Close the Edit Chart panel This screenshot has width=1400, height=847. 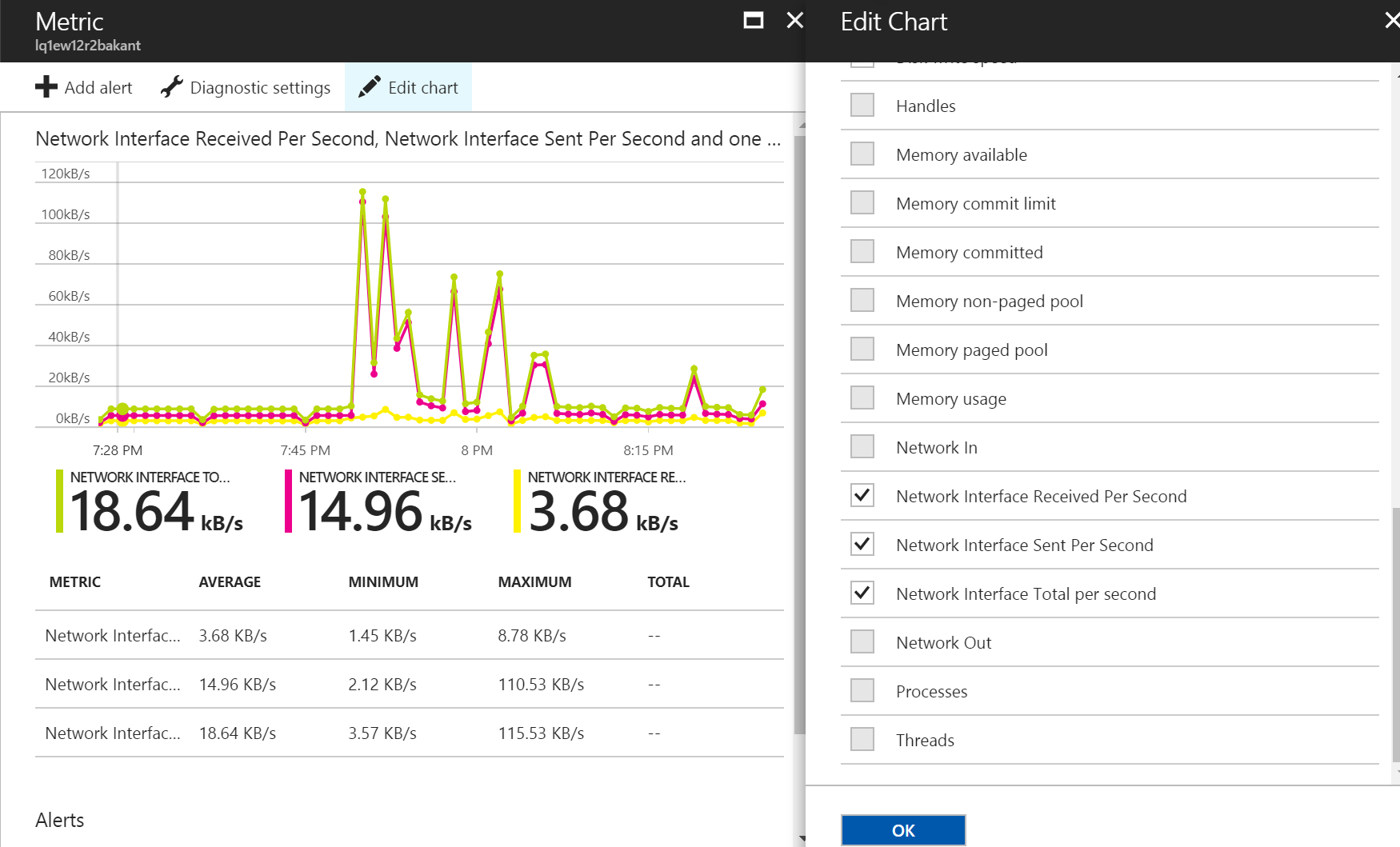pos(1391,21)
